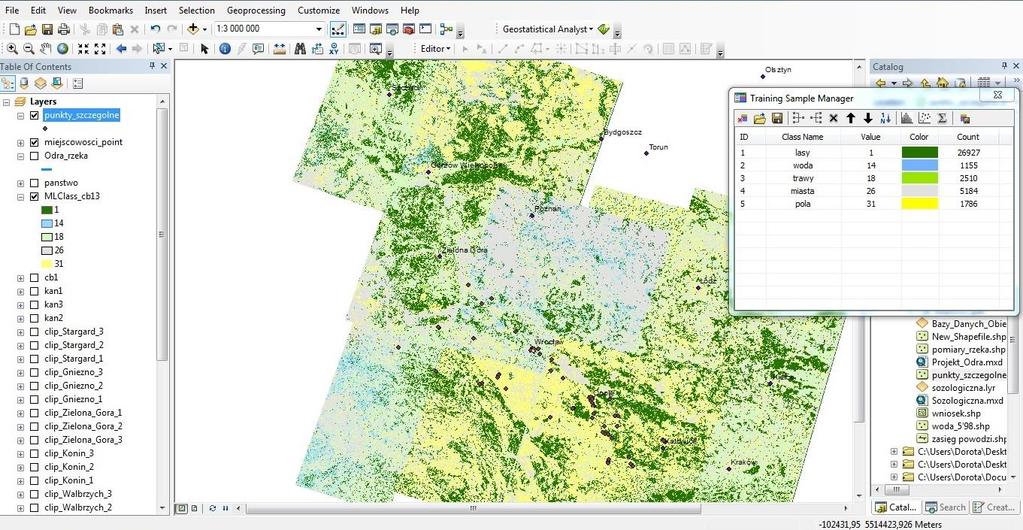The width and height of the screenshot is (1023, 530).
Task: Open the Bookmarks menu
Action: click(110, 10)
